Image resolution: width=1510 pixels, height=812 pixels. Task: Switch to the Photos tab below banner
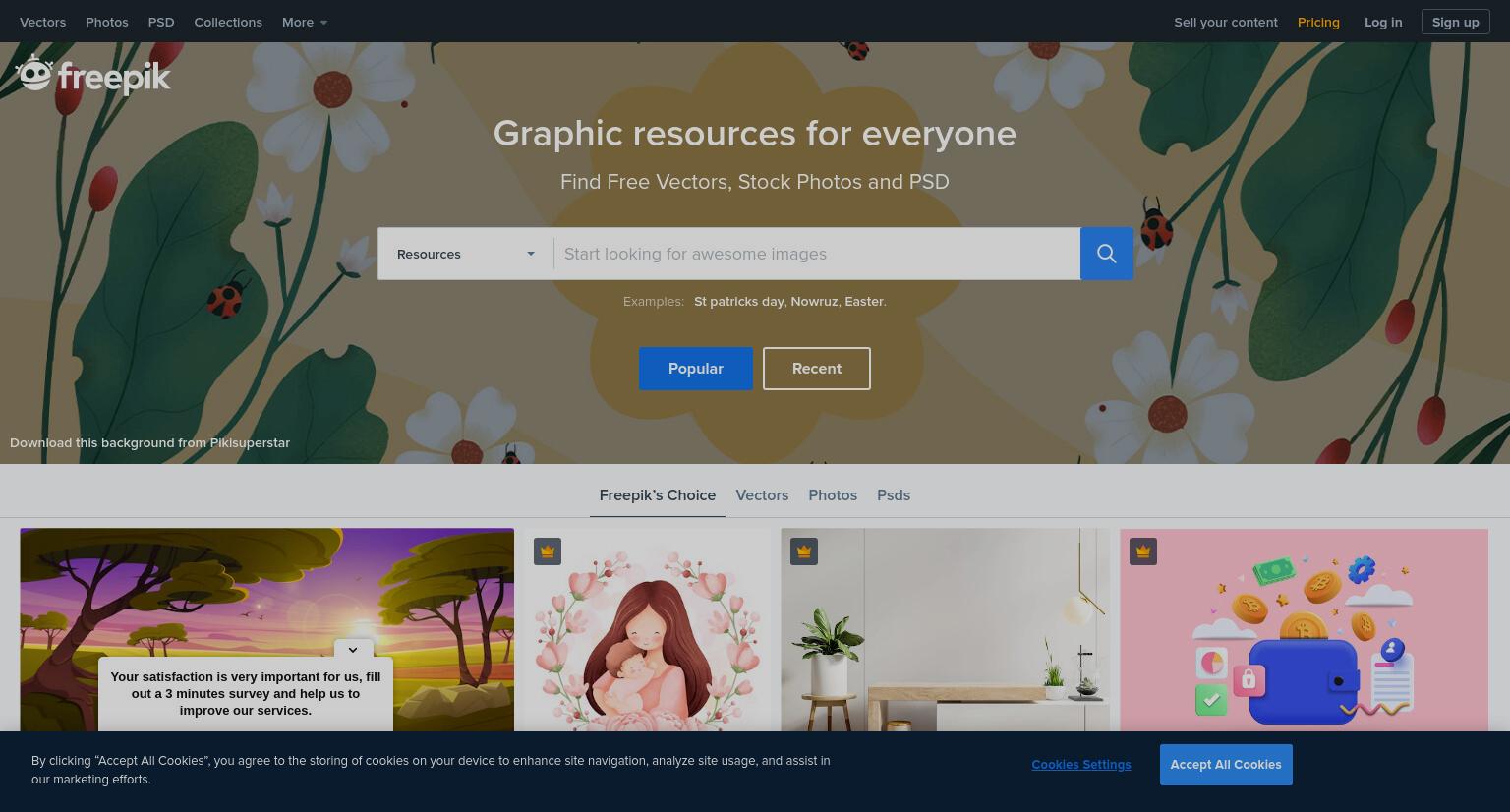tap(833, 495)
